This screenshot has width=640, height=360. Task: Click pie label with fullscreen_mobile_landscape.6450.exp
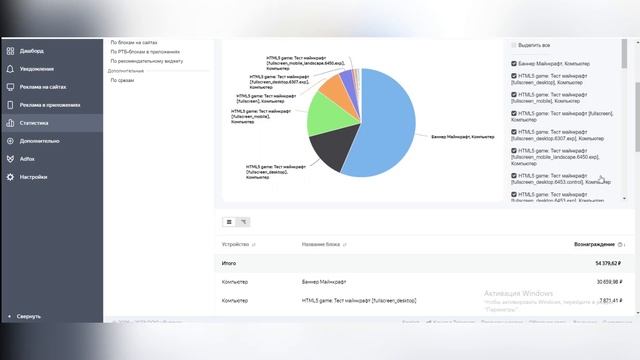(x=306, y=63)
